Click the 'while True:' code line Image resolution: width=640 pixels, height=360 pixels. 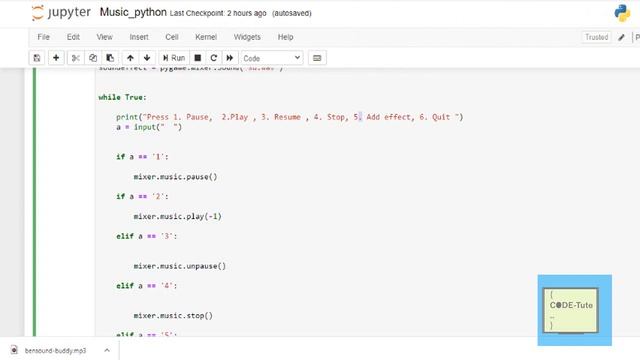pos(122,97)
